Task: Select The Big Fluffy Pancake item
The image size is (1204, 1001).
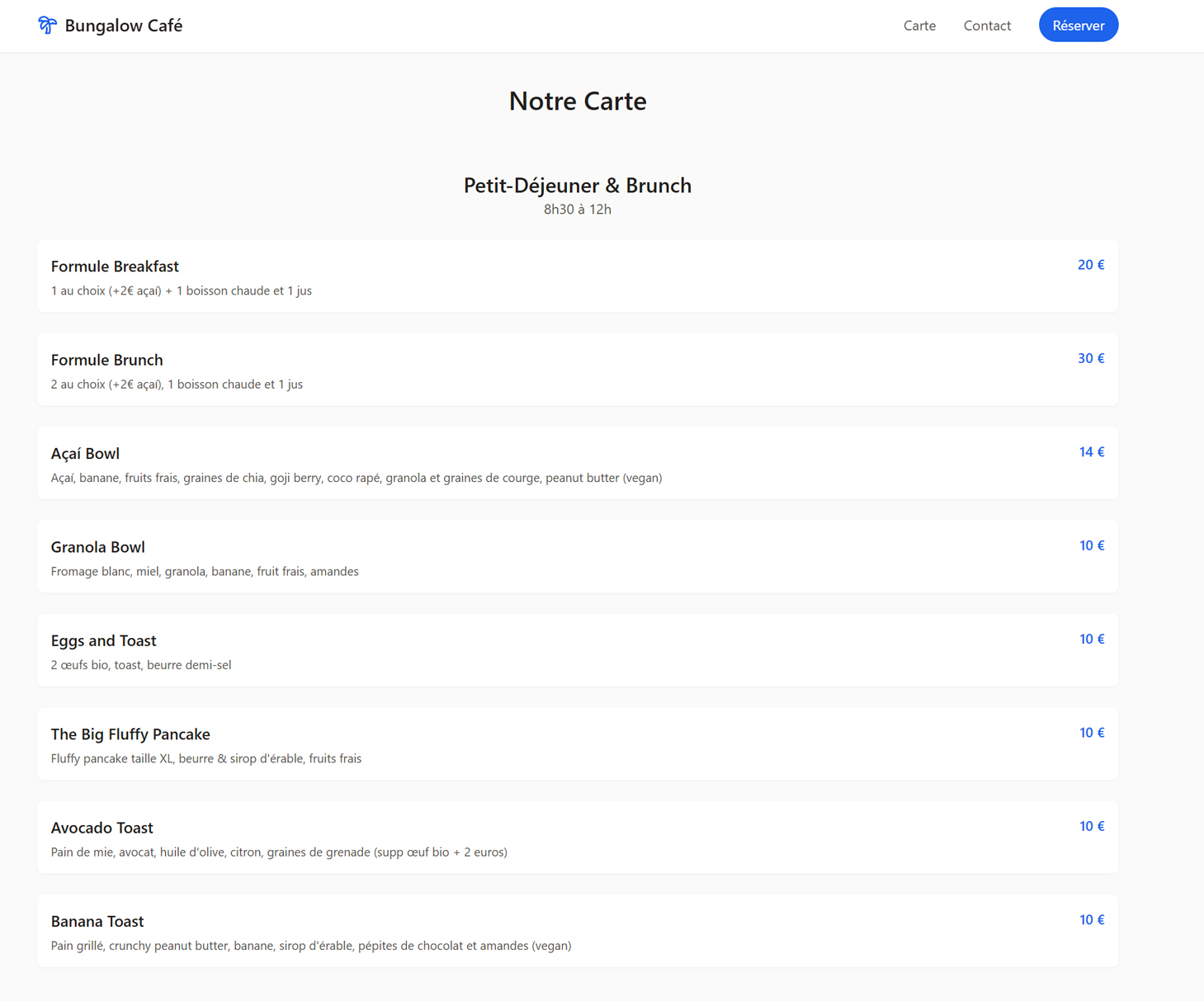Action: (130, 734)
